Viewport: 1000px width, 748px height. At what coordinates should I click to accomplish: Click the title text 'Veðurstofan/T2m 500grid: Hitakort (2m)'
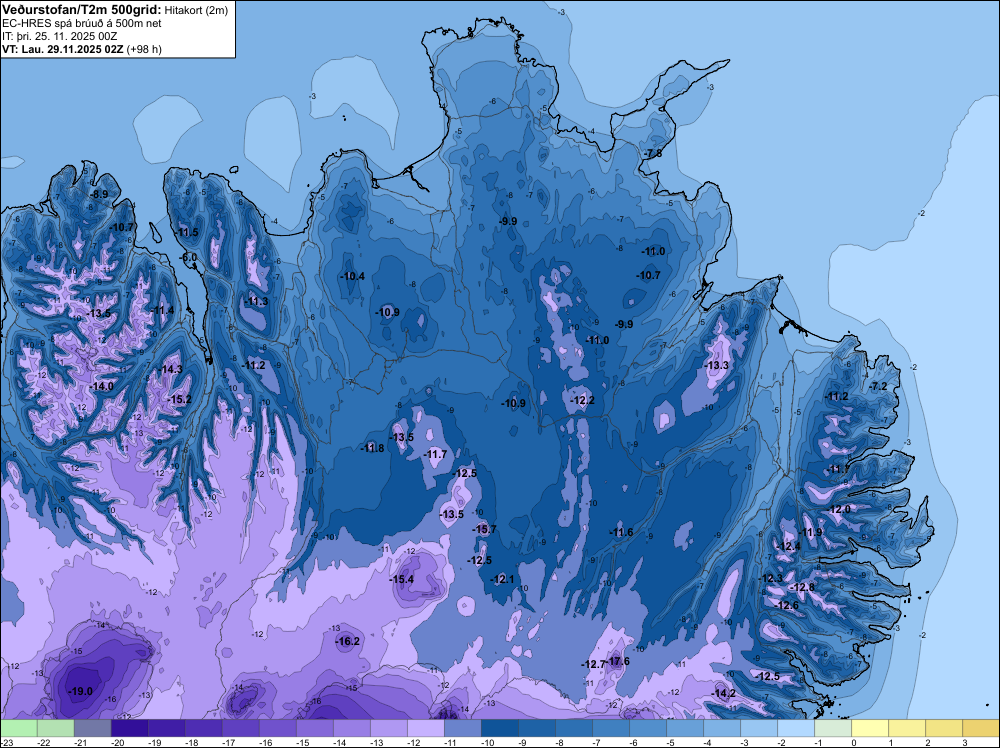coord(115,10)
